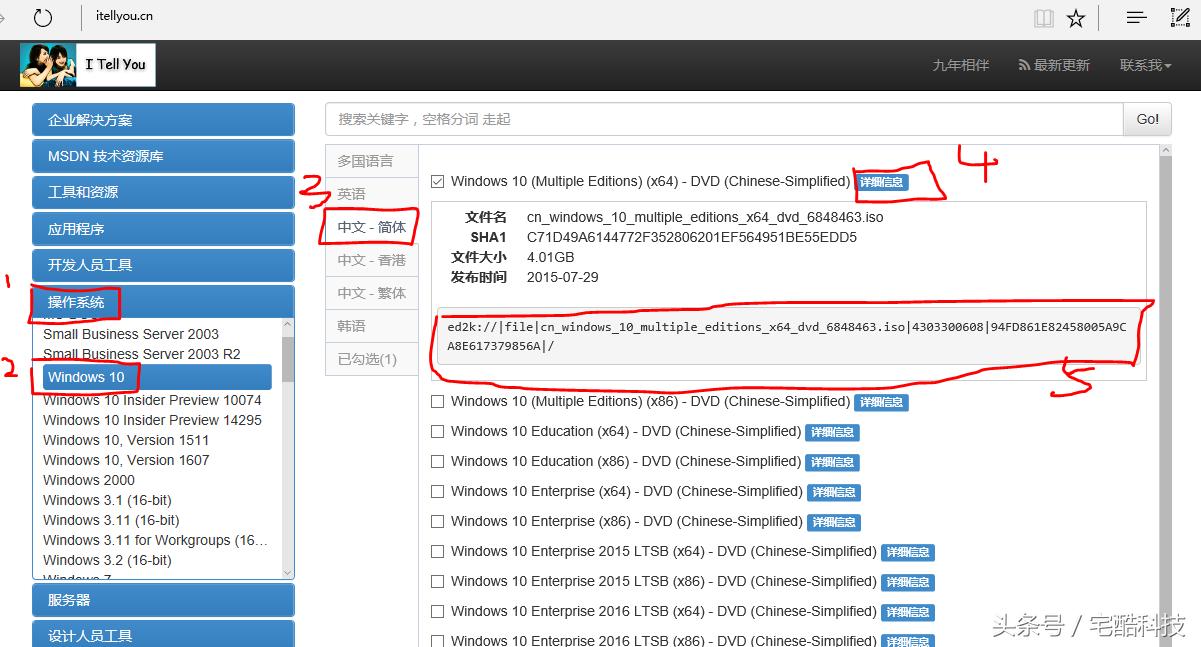The width and height of the screenshot is (1201, 647).
Task: Refresh the current page in the browser
Action: pyautogui.click(x=41, y=16)
